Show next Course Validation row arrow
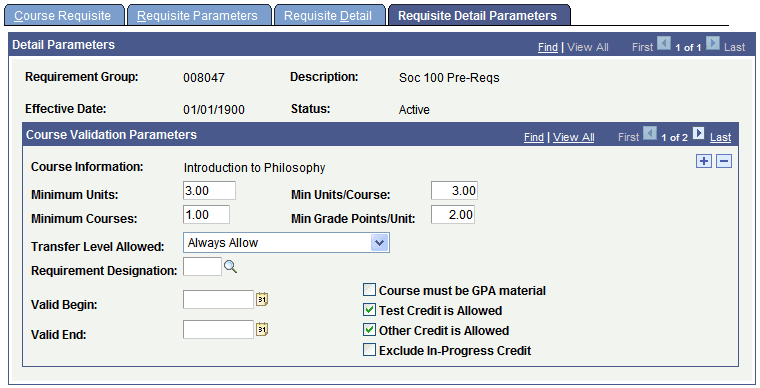Screen dimensions: 760x388 click(698, 133)
